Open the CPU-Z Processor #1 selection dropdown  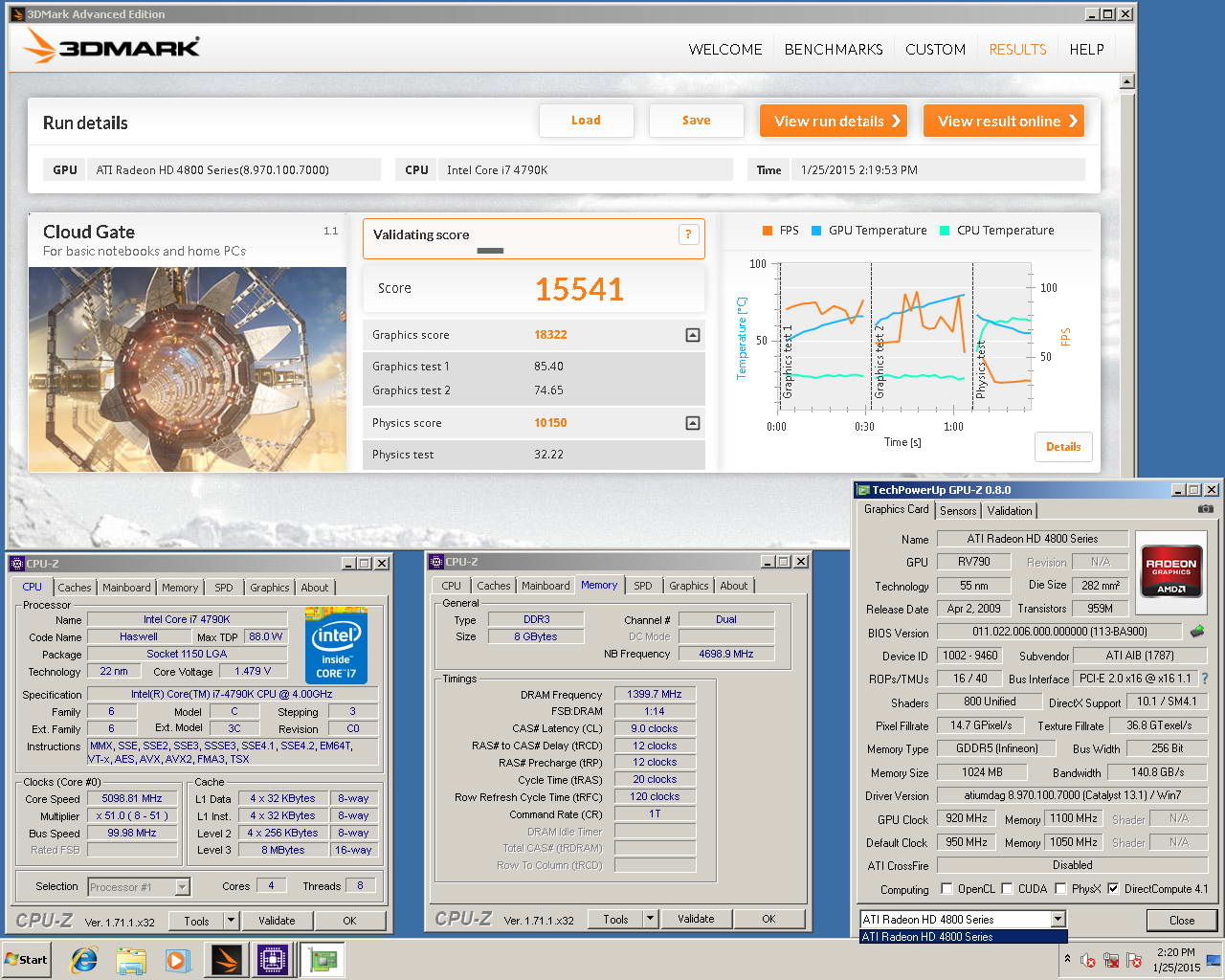tap(182, 887)
